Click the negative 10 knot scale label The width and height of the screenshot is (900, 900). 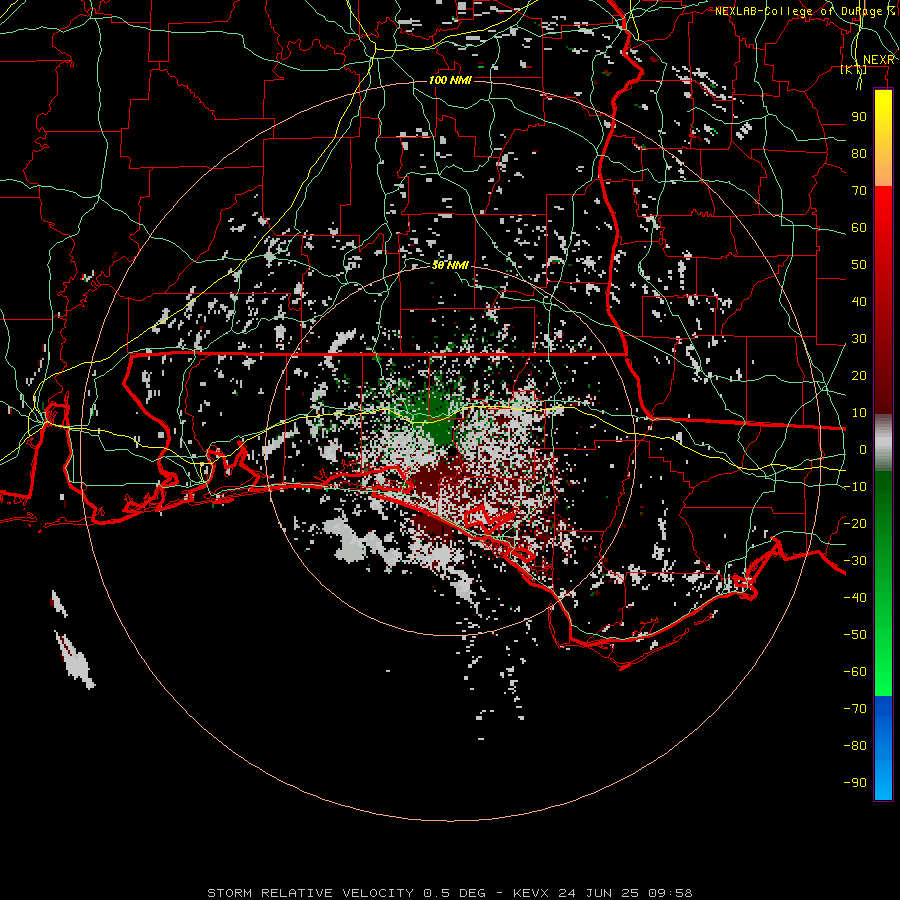(855, 487)
